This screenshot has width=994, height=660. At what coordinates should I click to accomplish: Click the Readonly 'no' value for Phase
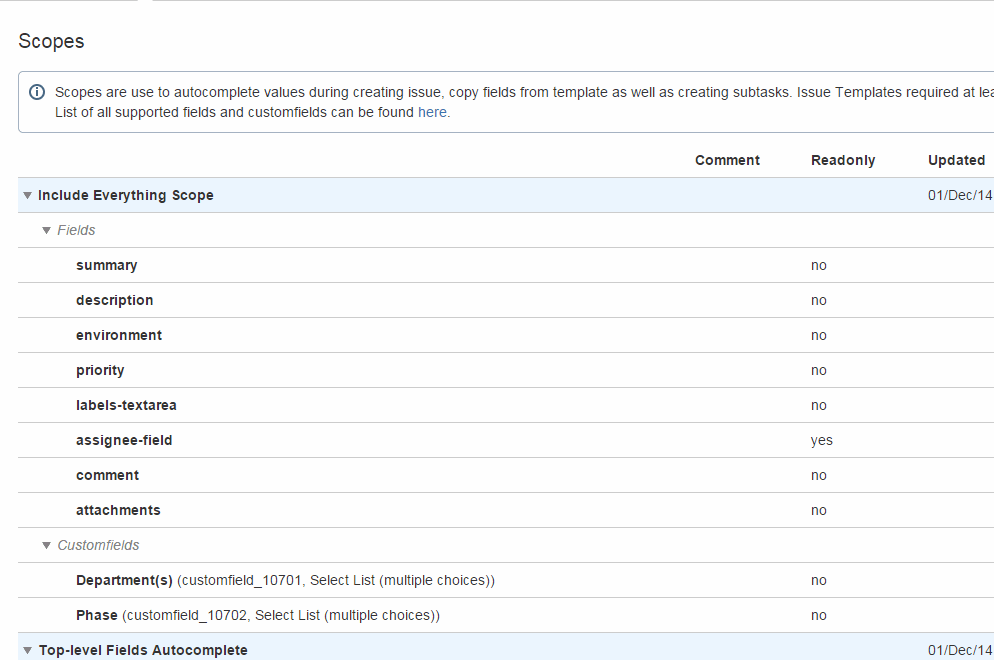(x=818, y=616)
